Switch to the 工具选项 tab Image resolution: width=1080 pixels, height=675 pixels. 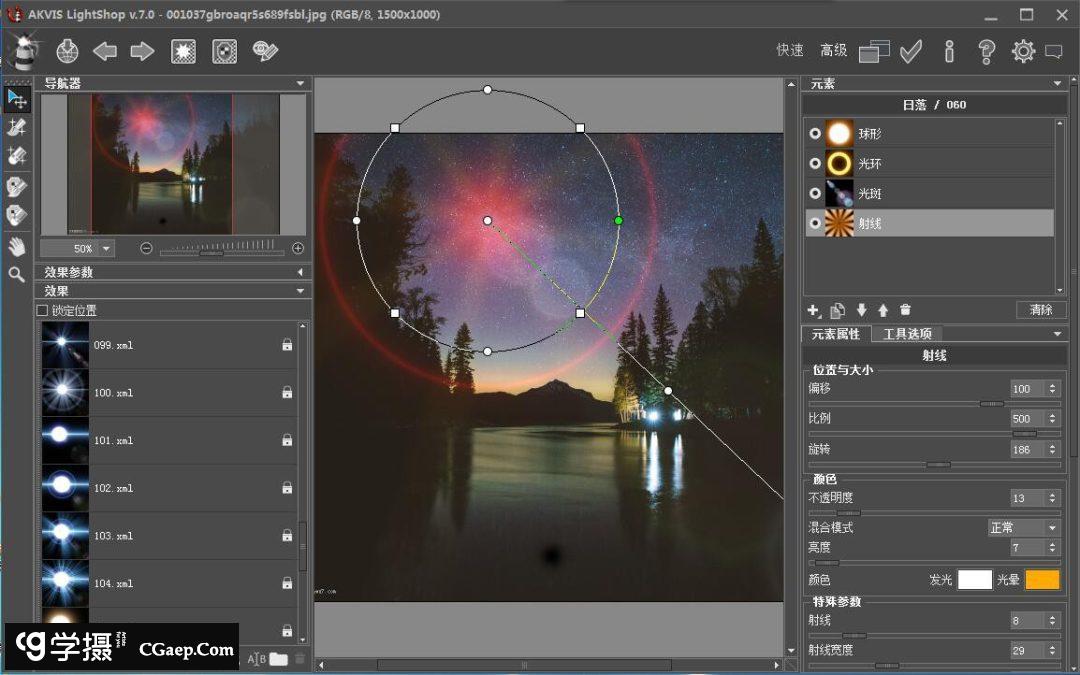click(907, 334)
